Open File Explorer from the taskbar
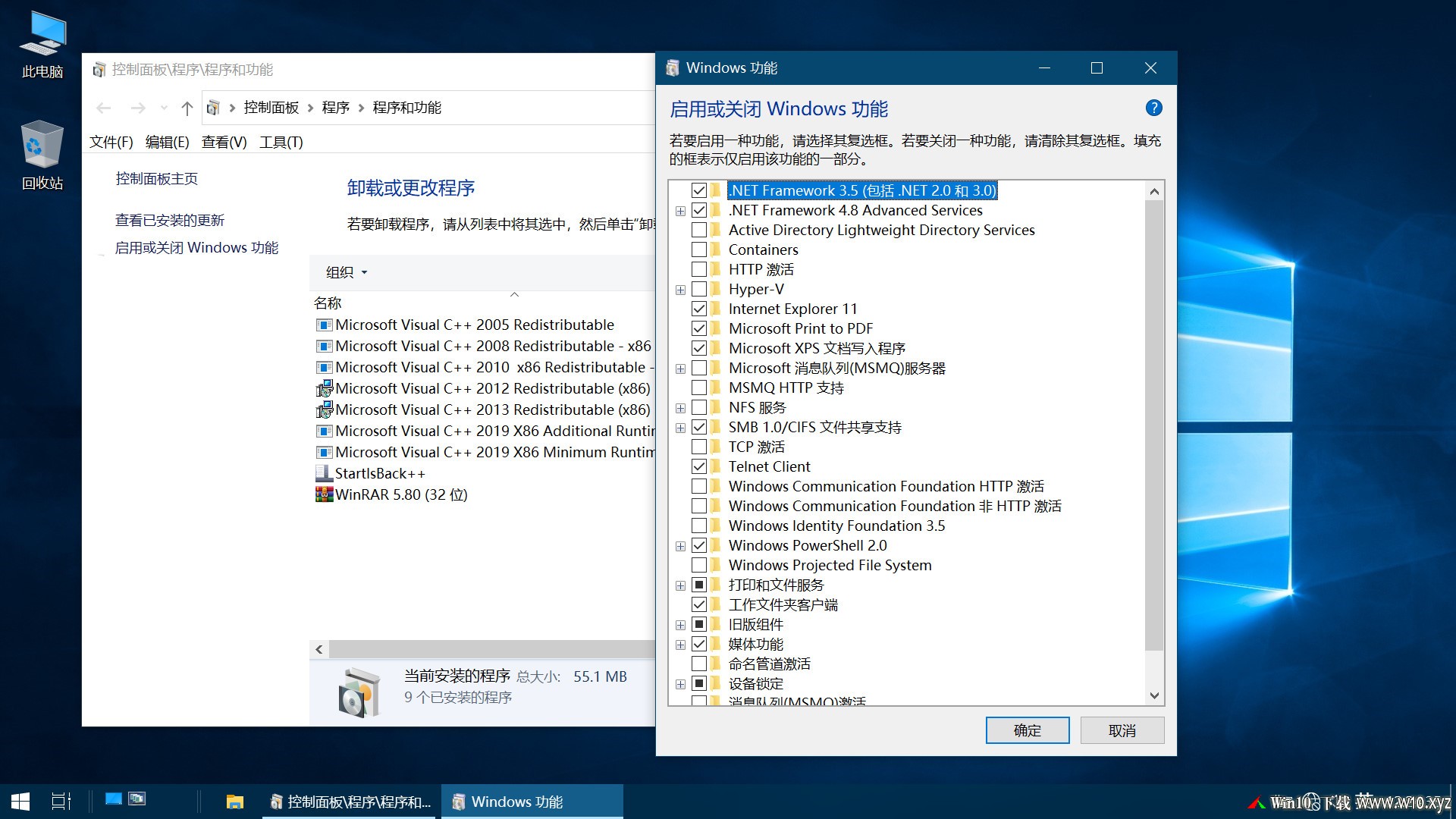 [x=235, y=802]
